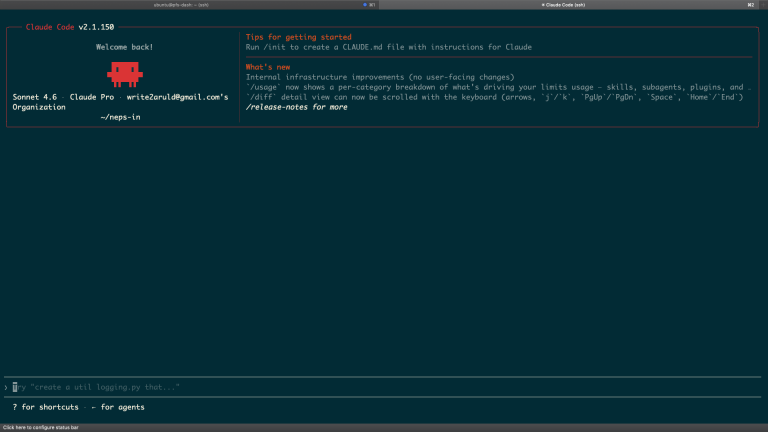
Task: Click the red Claude mascot icon
Action: pyautogui.click(x=125, y=74)
